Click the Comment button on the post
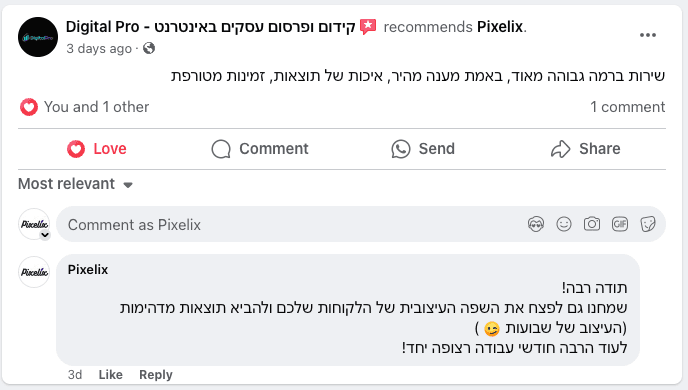The width and height of the screenshot is (688, 390). click(x=260, y=149)
